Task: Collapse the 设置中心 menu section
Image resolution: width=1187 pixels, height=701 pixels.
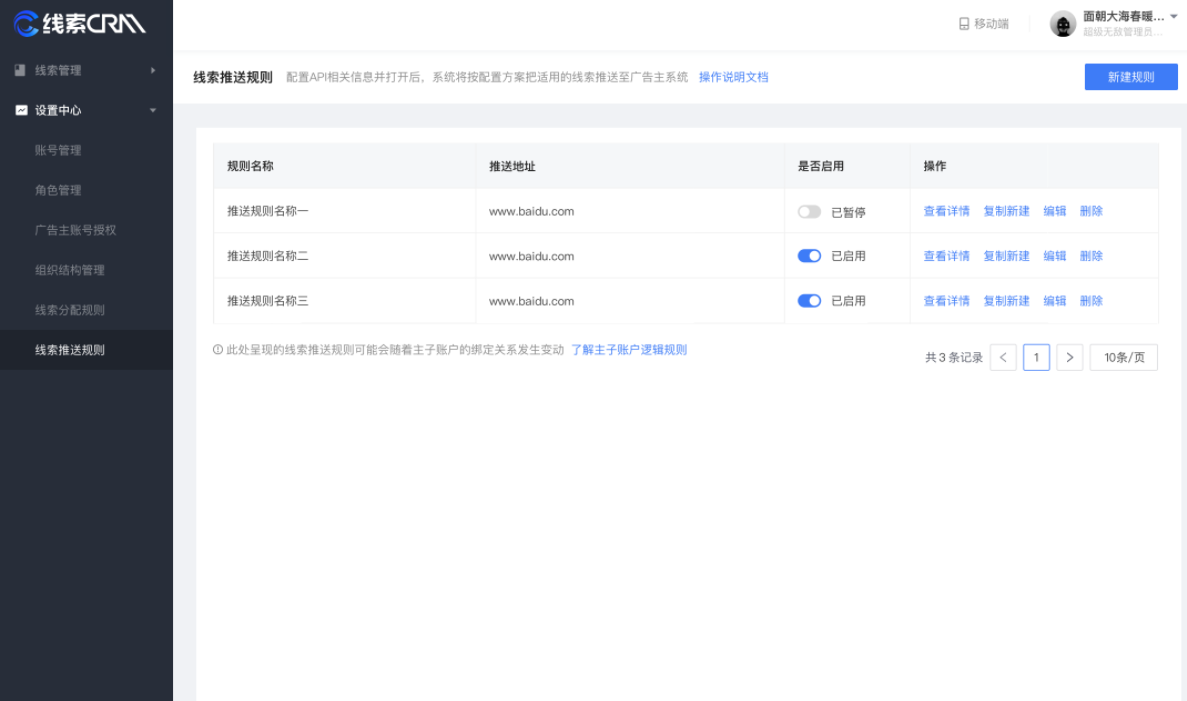Action: (x=153, y=110)
